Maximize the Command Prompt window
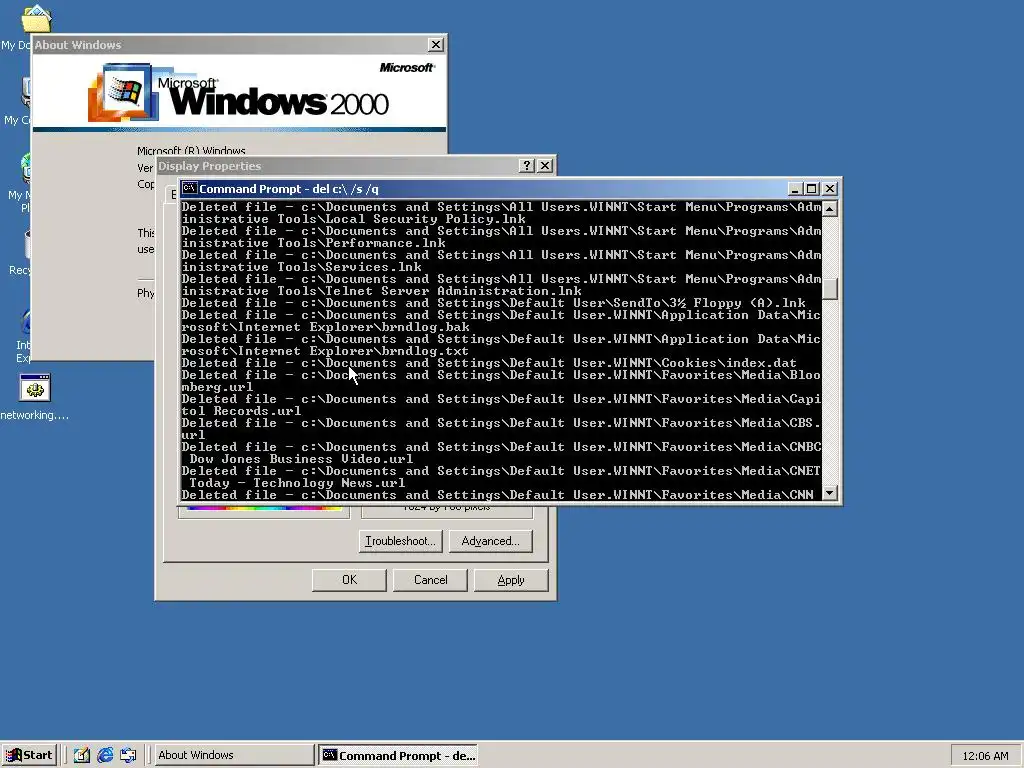Viewport: 1024px width, 768px height. [x=812, y=189]
